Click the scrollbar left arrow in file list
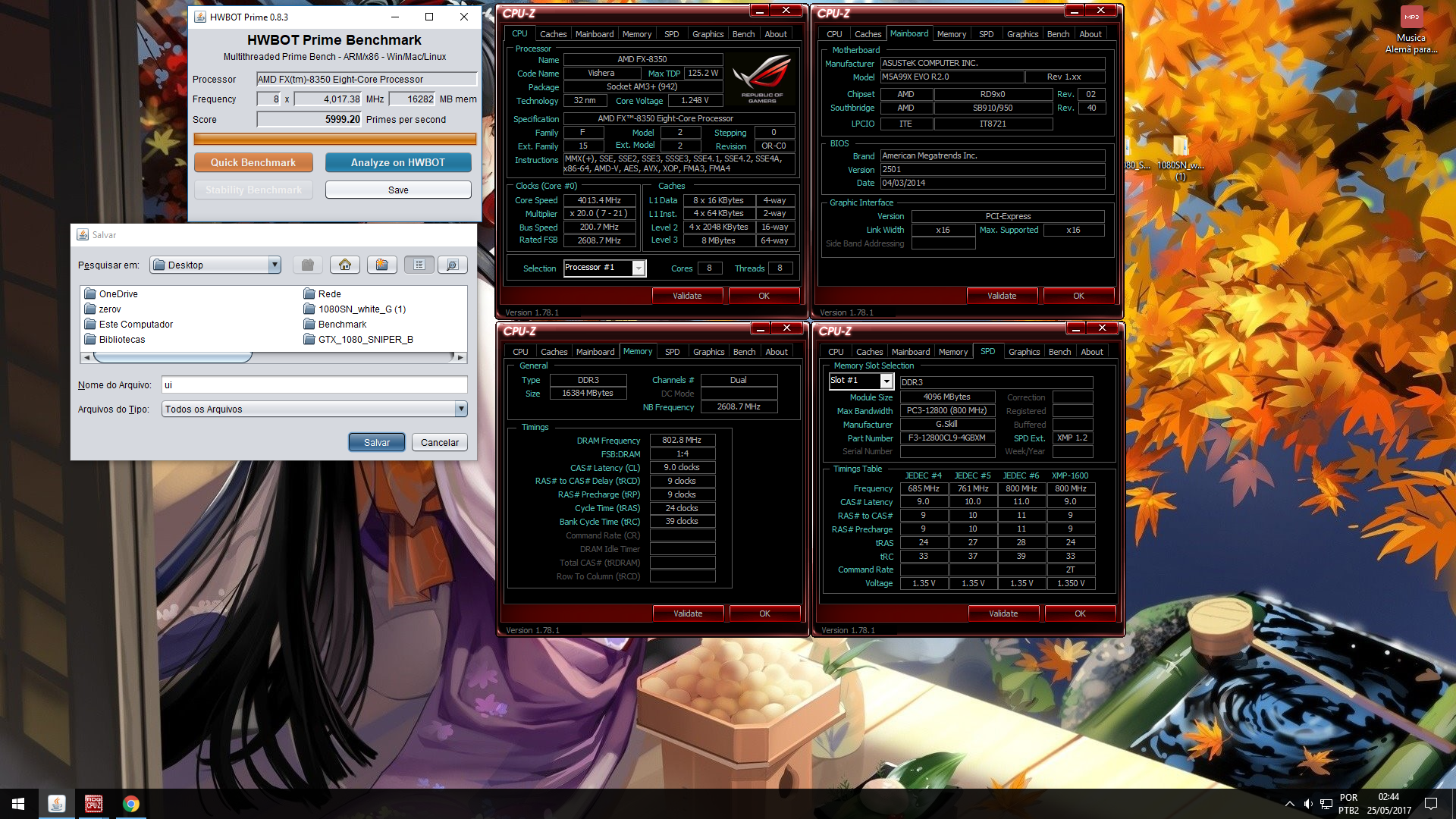Viewport: 1456px width, 819px height. tap(87, 357)
